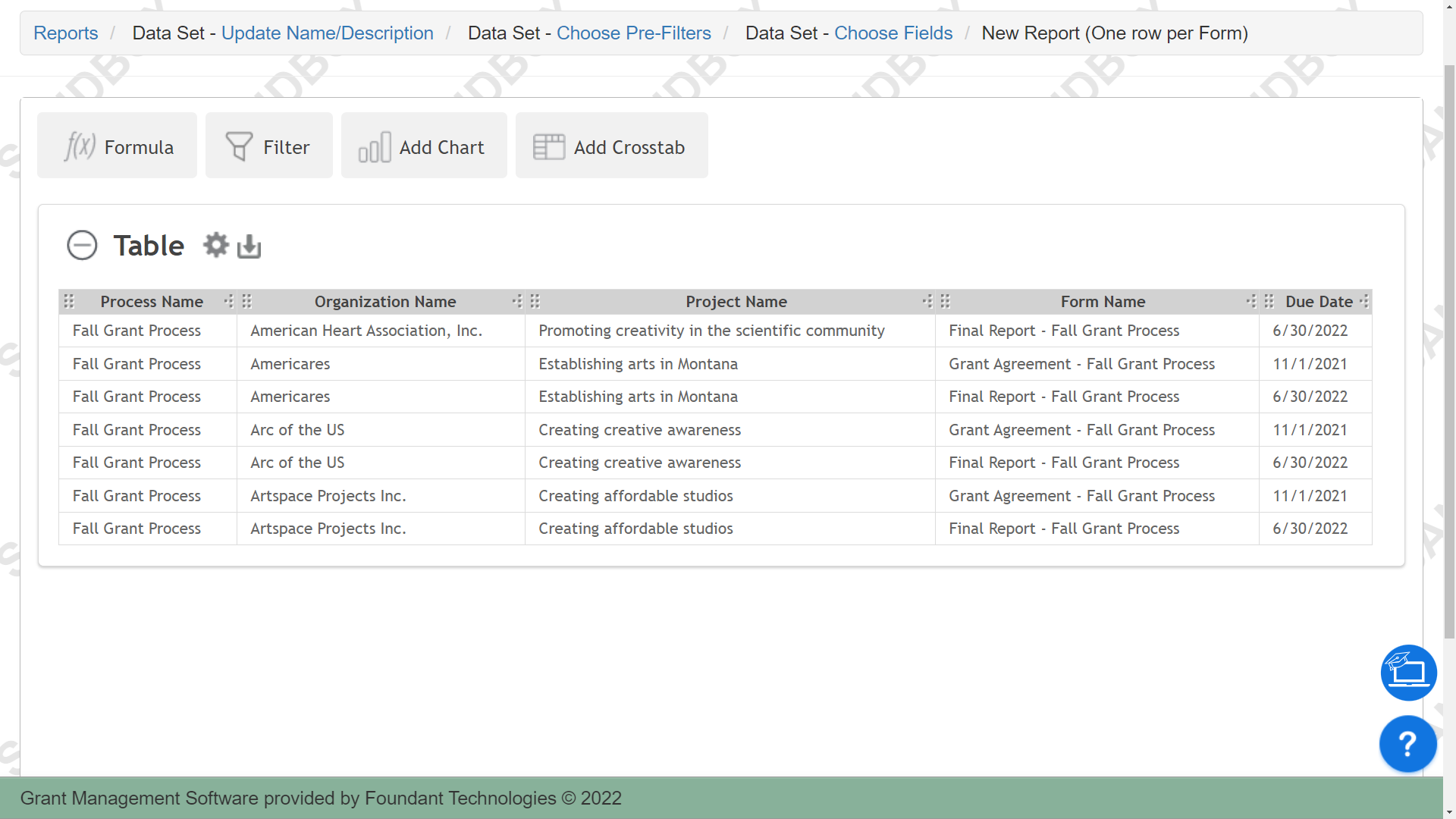Viewport: 1456px width, 819px height.
Task: Open Update Name/Description link
Action: (328, 33)
